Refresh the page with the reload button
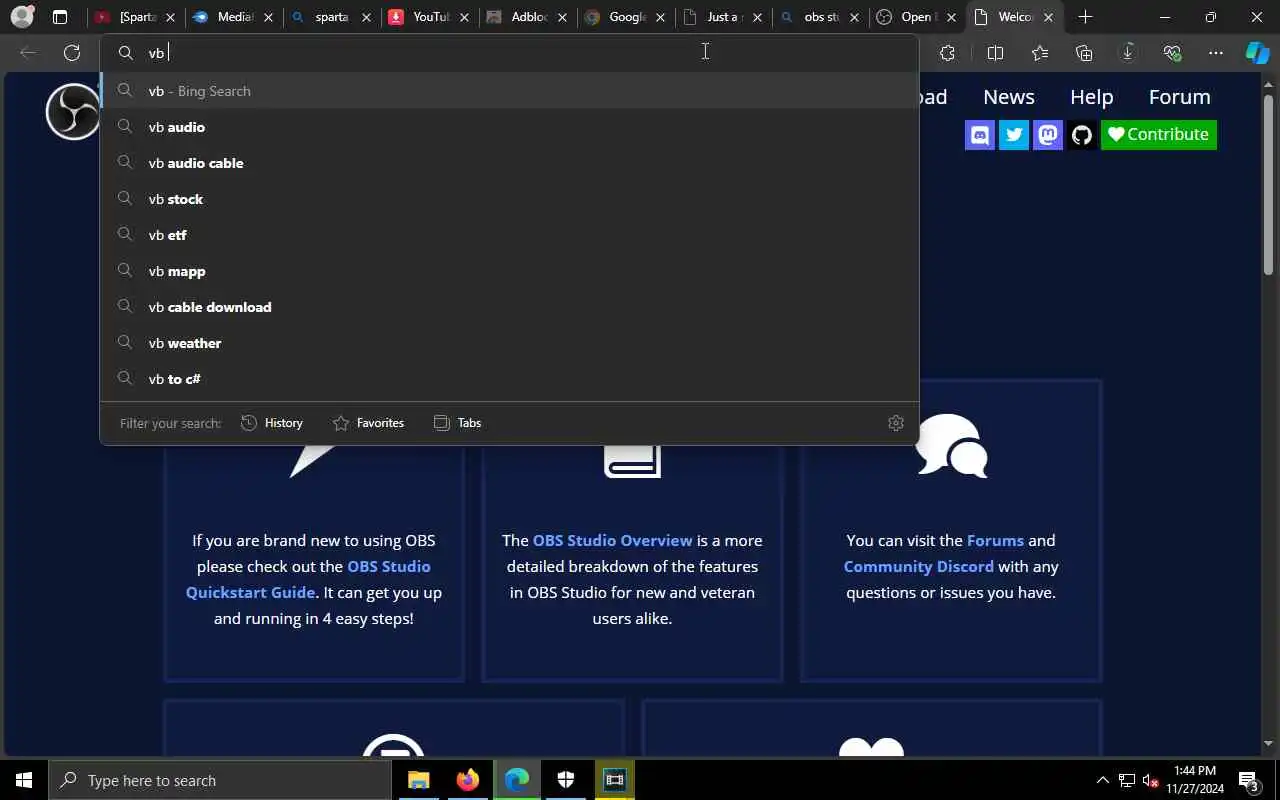The height and width of the screenshot is (800, 1280). coord(72,53)
